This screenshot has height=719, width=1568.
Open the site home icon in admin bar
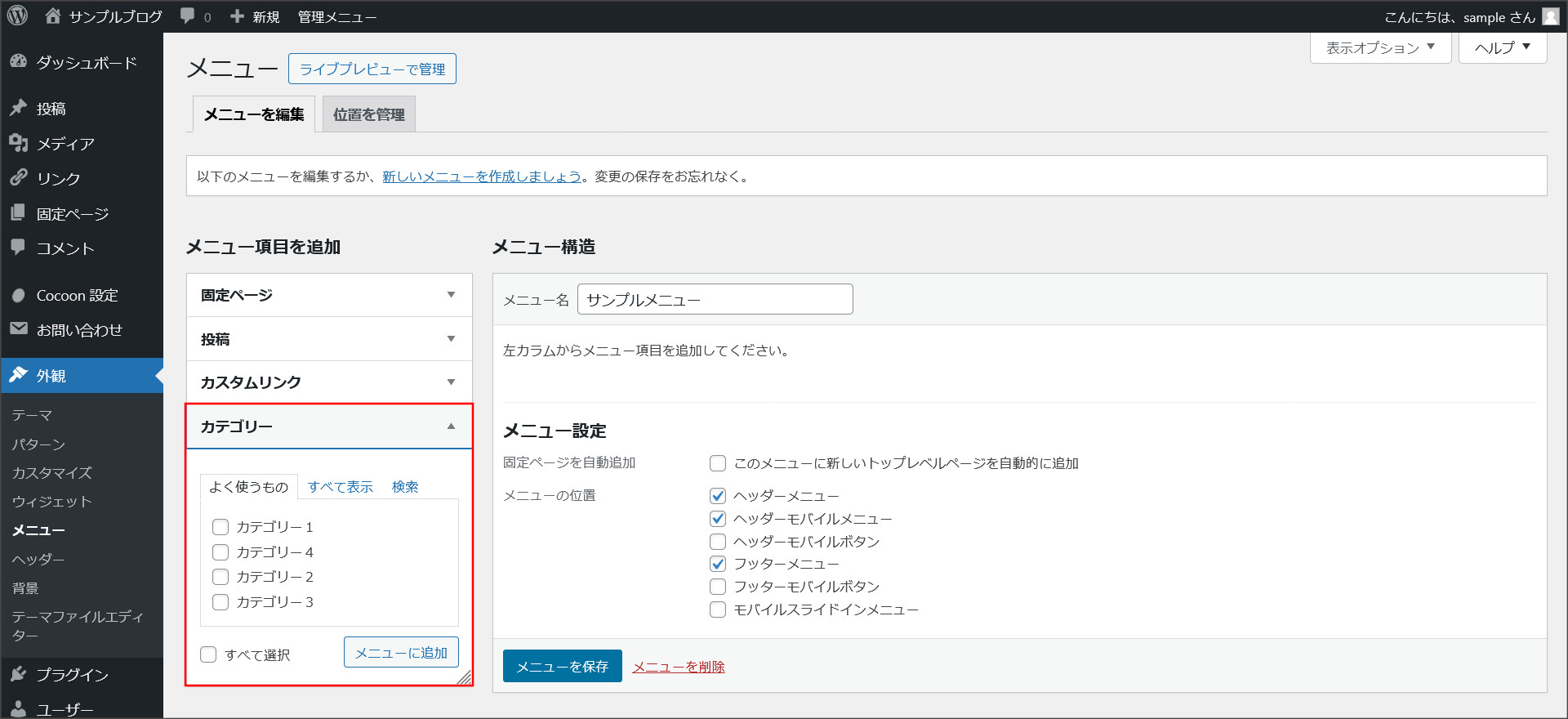pos(53,16)
